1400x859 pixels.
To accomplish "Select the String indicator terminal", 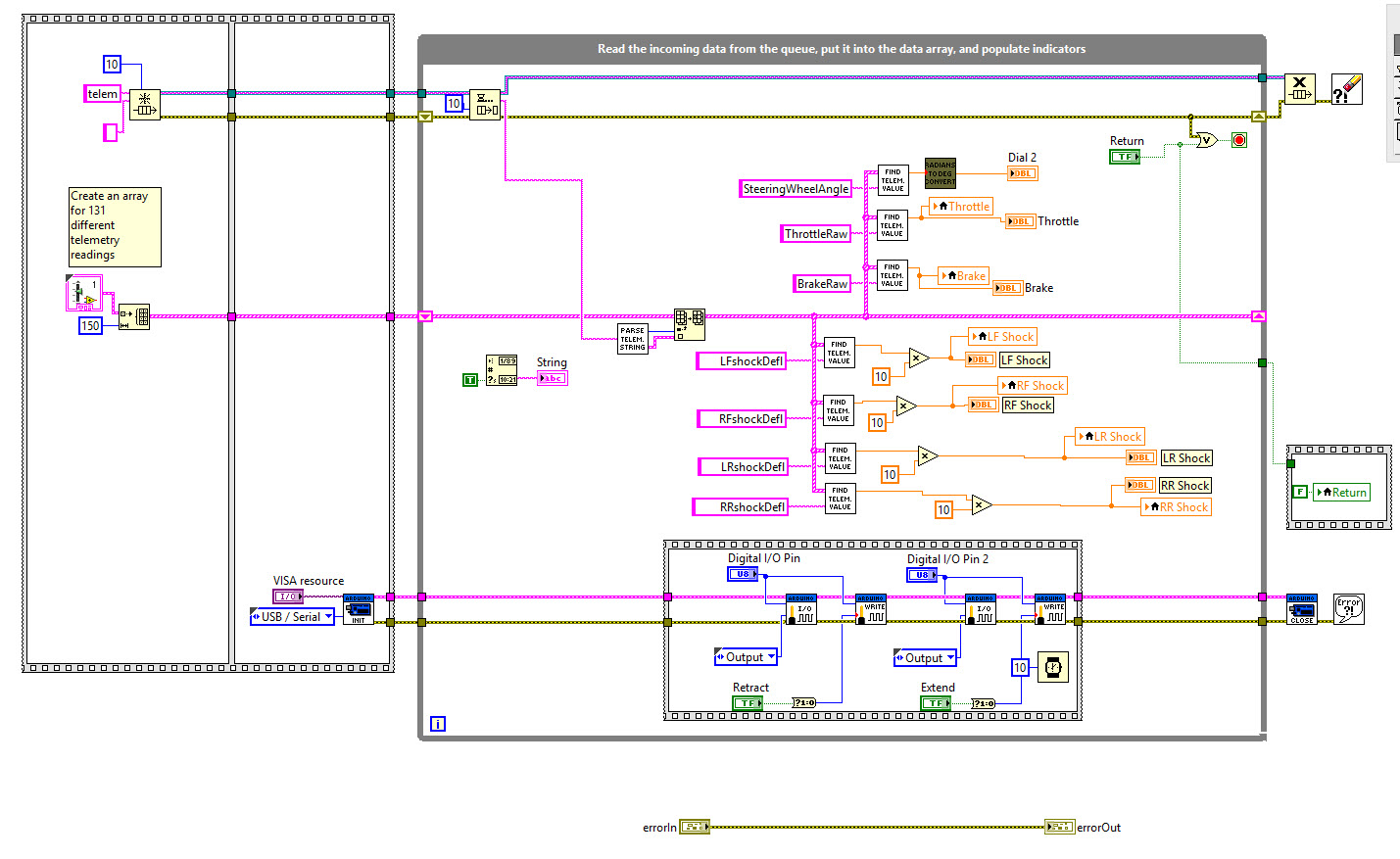I will point(553,378).
